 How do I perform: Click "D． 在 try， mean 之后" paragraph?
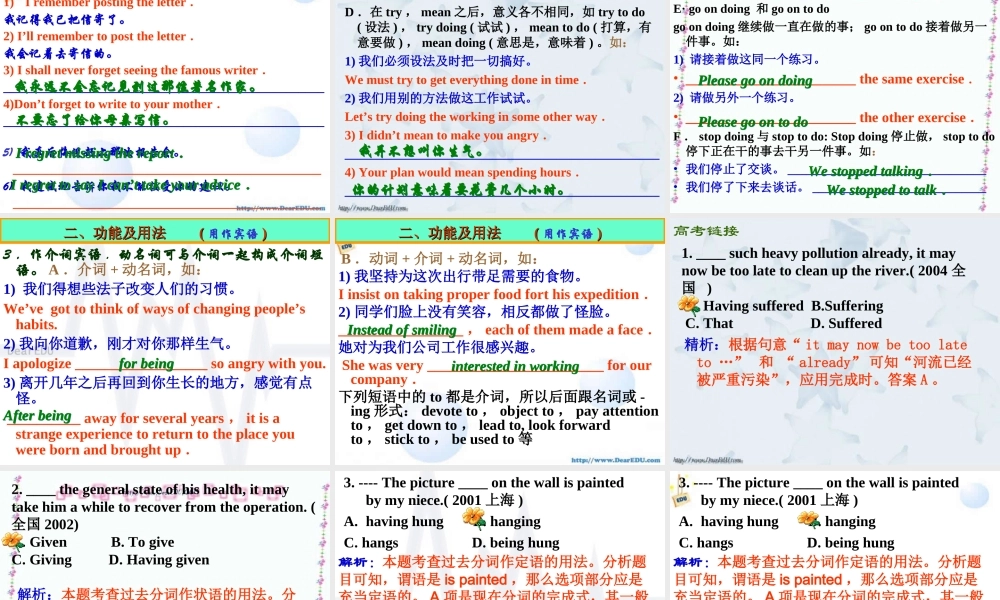click(498, 27)
